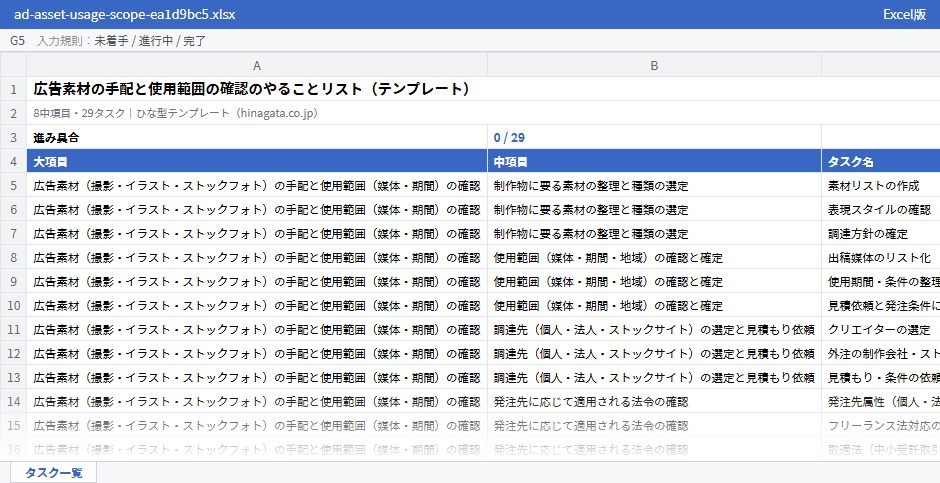This screenshot has height=483, width=940.
Task: Click the 大項目 header cell
Action: 257,161
